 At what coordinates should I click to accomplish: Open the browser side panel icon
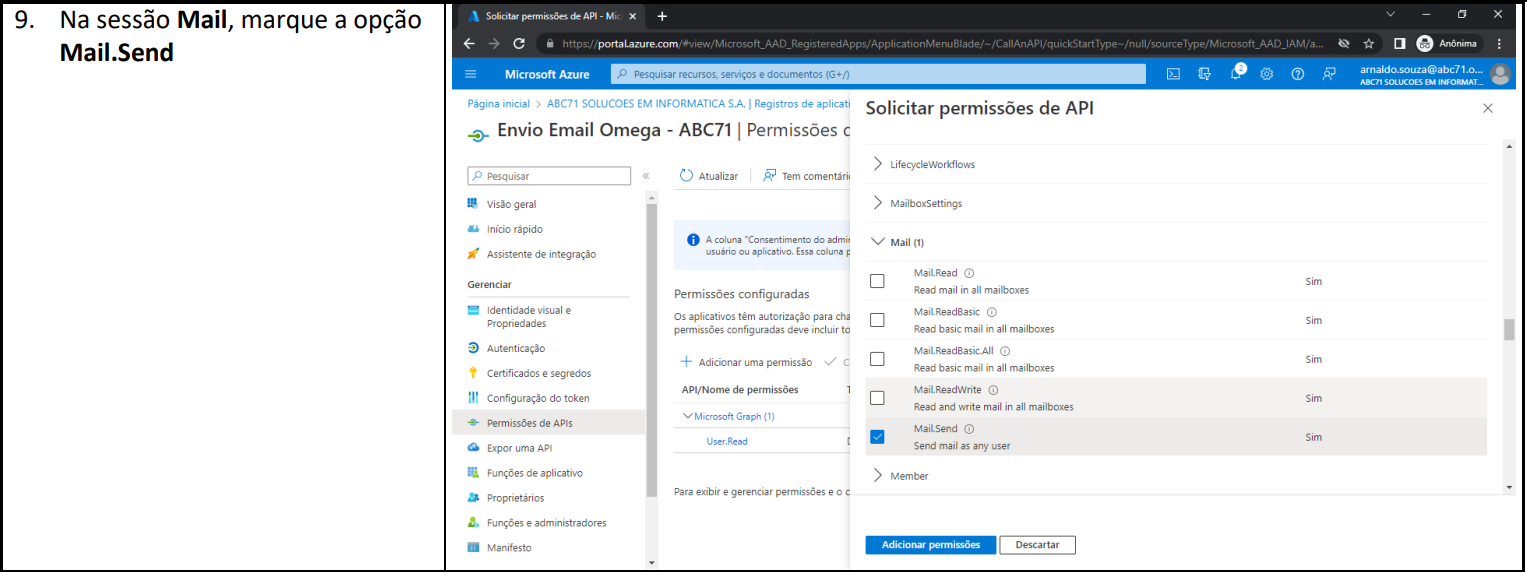click(x=1399, y=44)
